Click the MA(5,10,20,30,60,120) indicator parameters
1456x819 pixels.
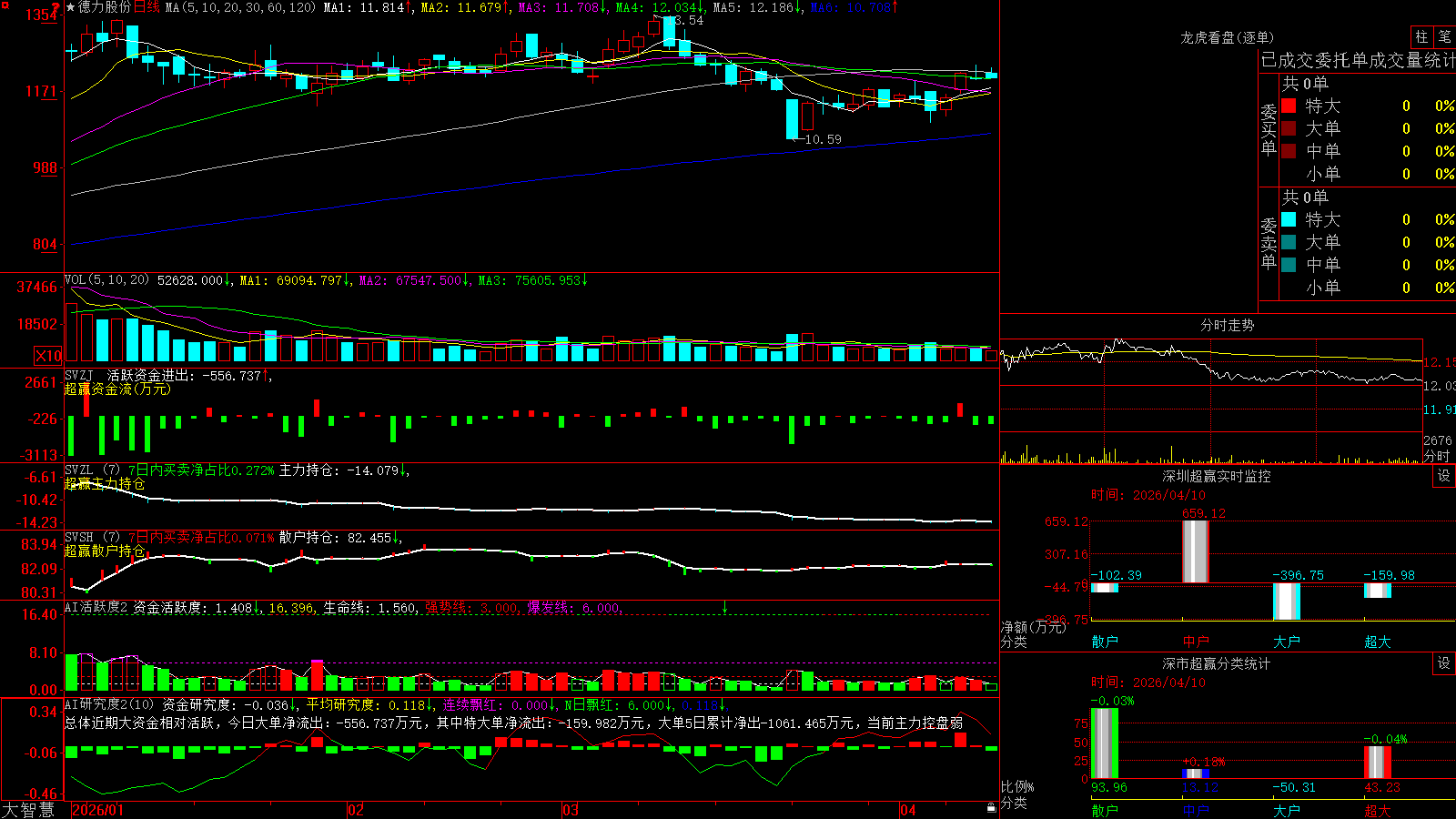tap(240, 7)
